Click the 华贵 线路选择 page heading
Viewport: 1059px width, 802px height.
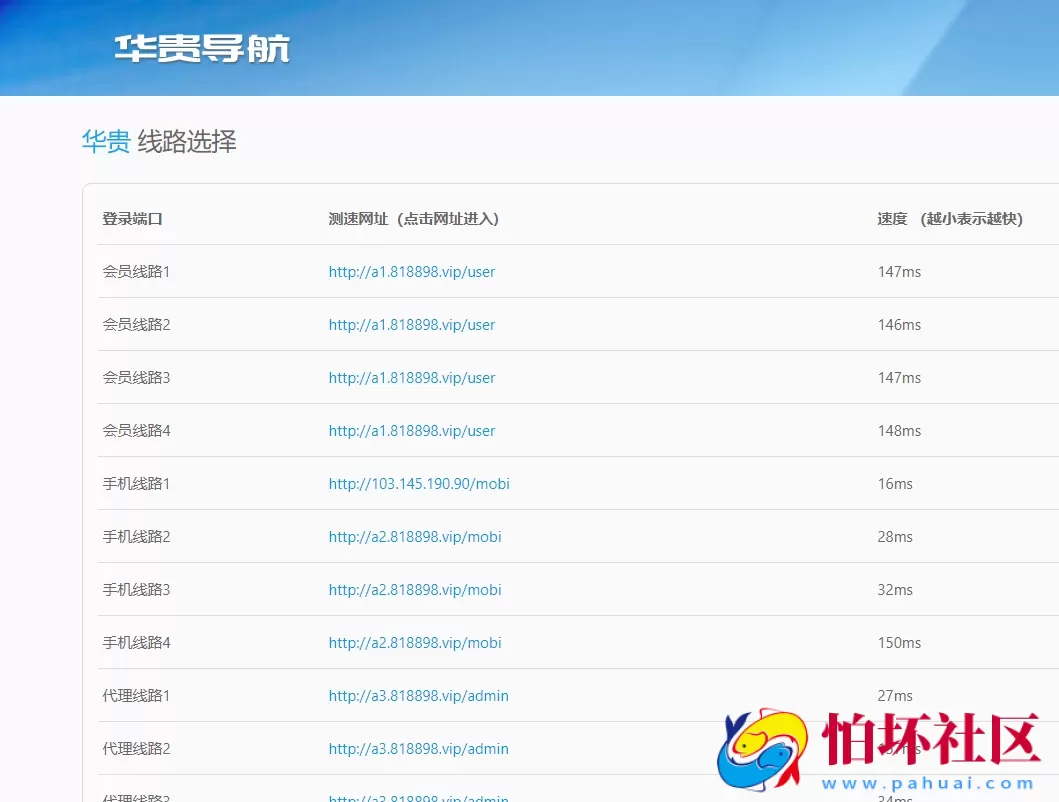coord(158,141)
